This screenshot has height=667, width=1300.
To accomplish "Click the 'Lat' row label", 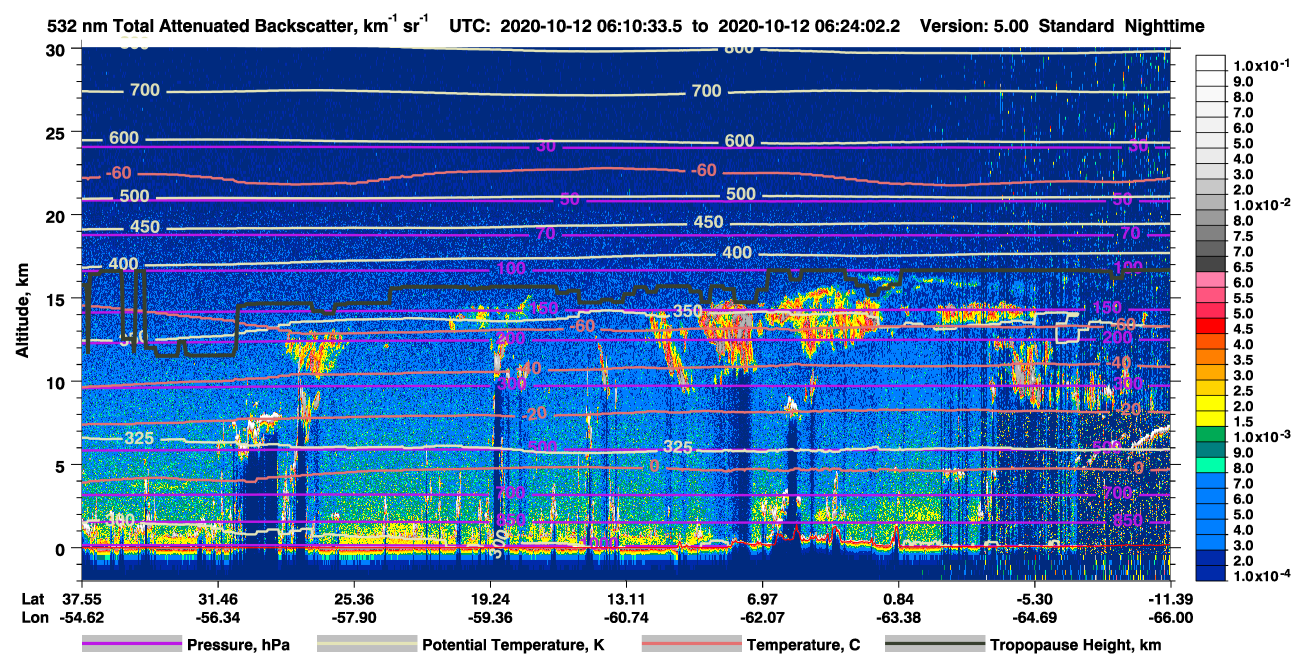I will click(32, 598).
